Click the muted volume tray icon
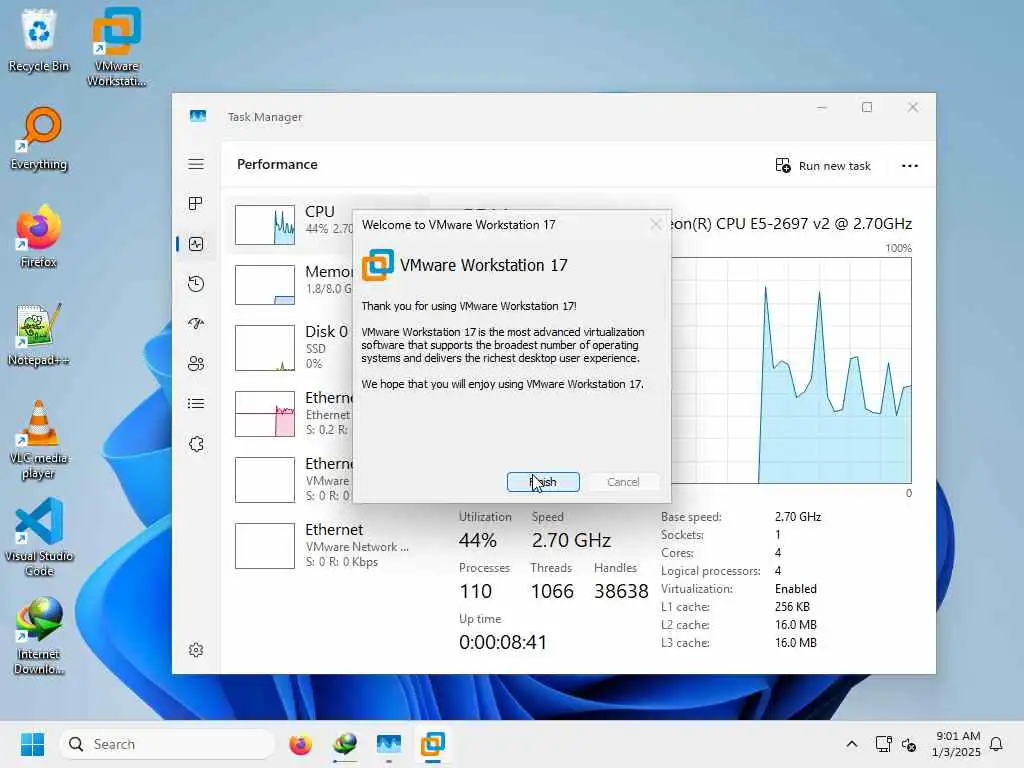1024x768 pixels. pos(909,744)
